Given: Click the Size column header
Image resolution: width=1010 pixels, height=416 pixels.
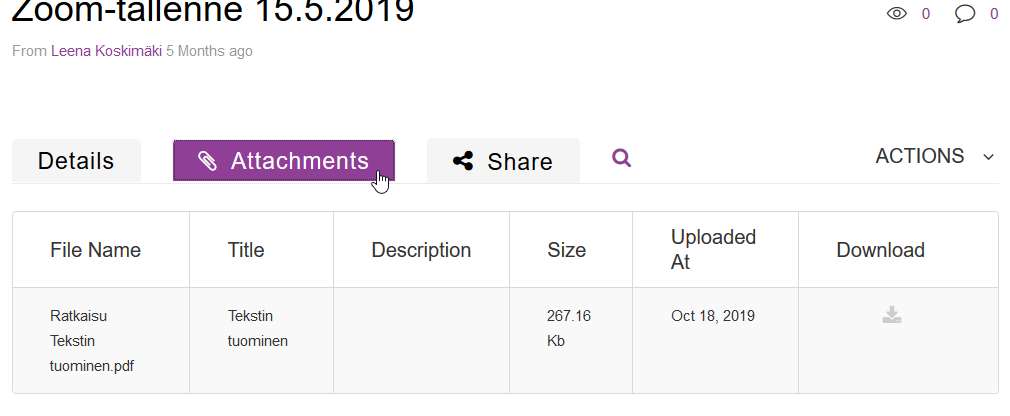Looking at the screenshot, I should (567, 250).
